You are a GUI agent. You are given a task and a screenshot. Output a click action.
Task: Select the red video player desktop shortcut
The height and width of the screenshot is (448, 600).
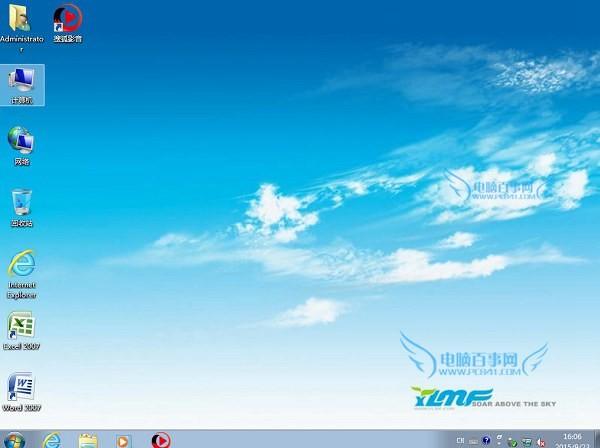pyautogui.click(x=68, y=24)
